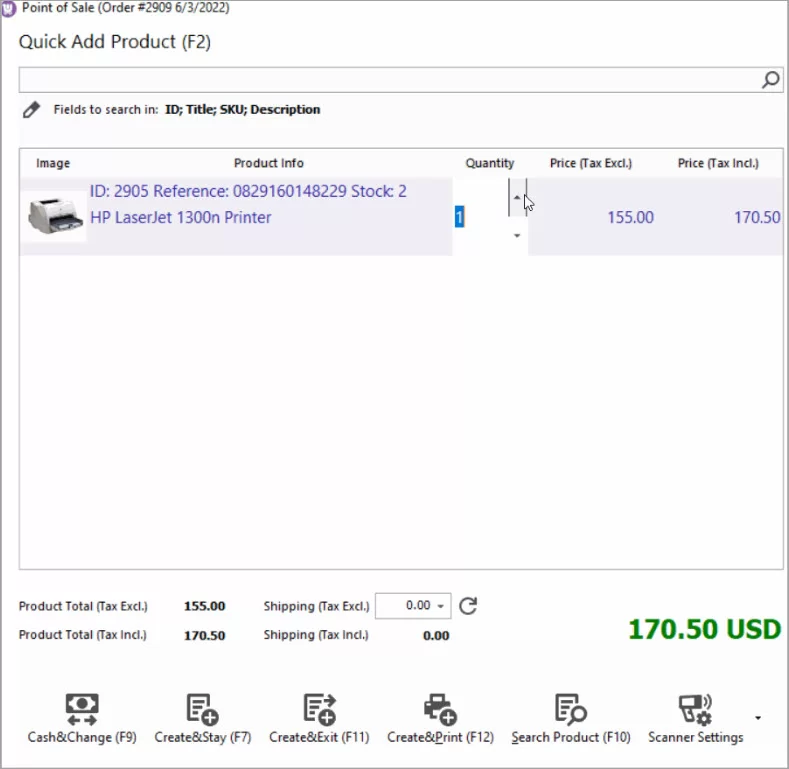
Task: Select the HP LaserJet 1300n Printer row
Action: [250, 217]
